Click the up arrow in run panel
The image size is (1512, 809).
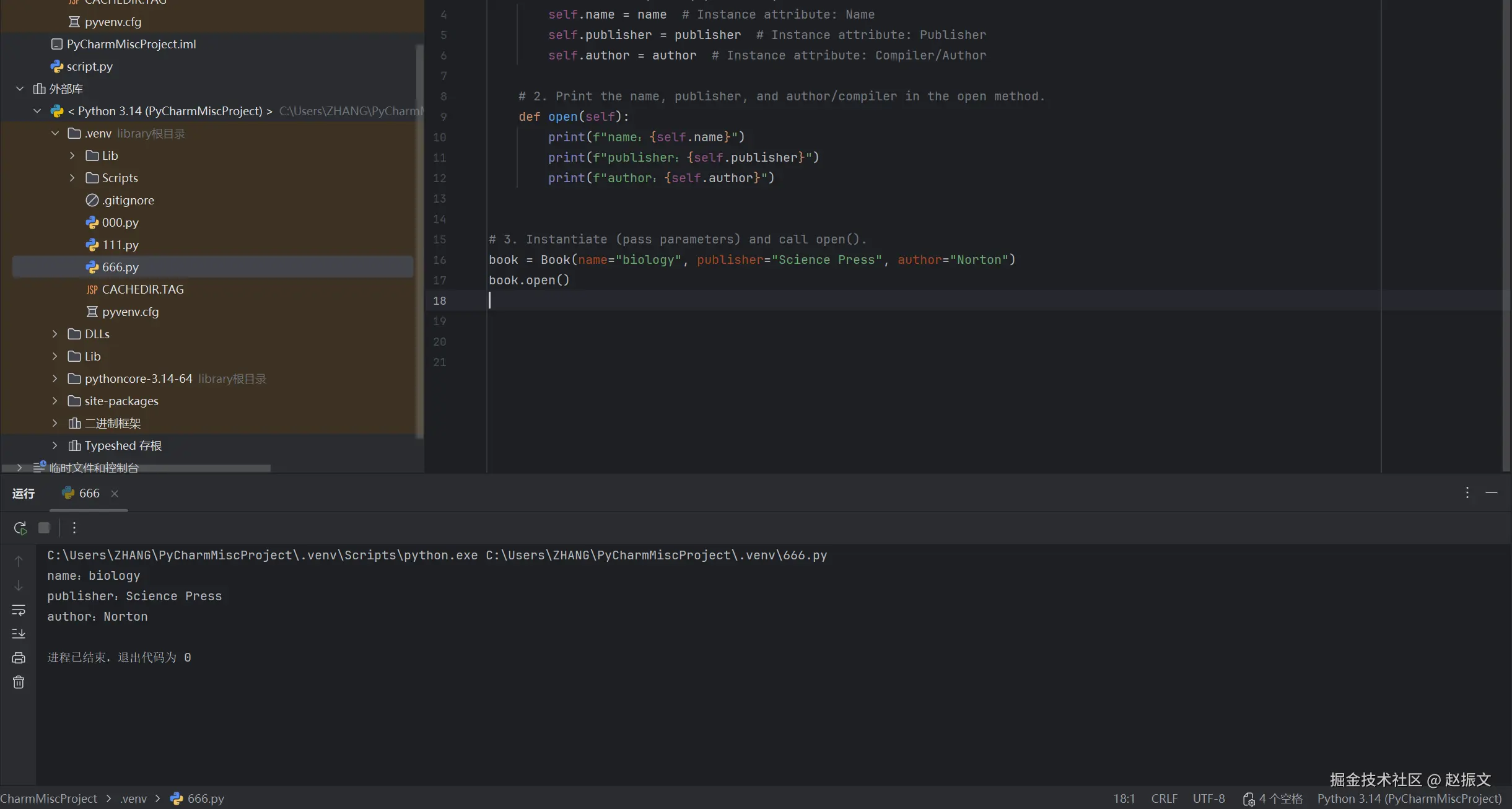(19, 561)
